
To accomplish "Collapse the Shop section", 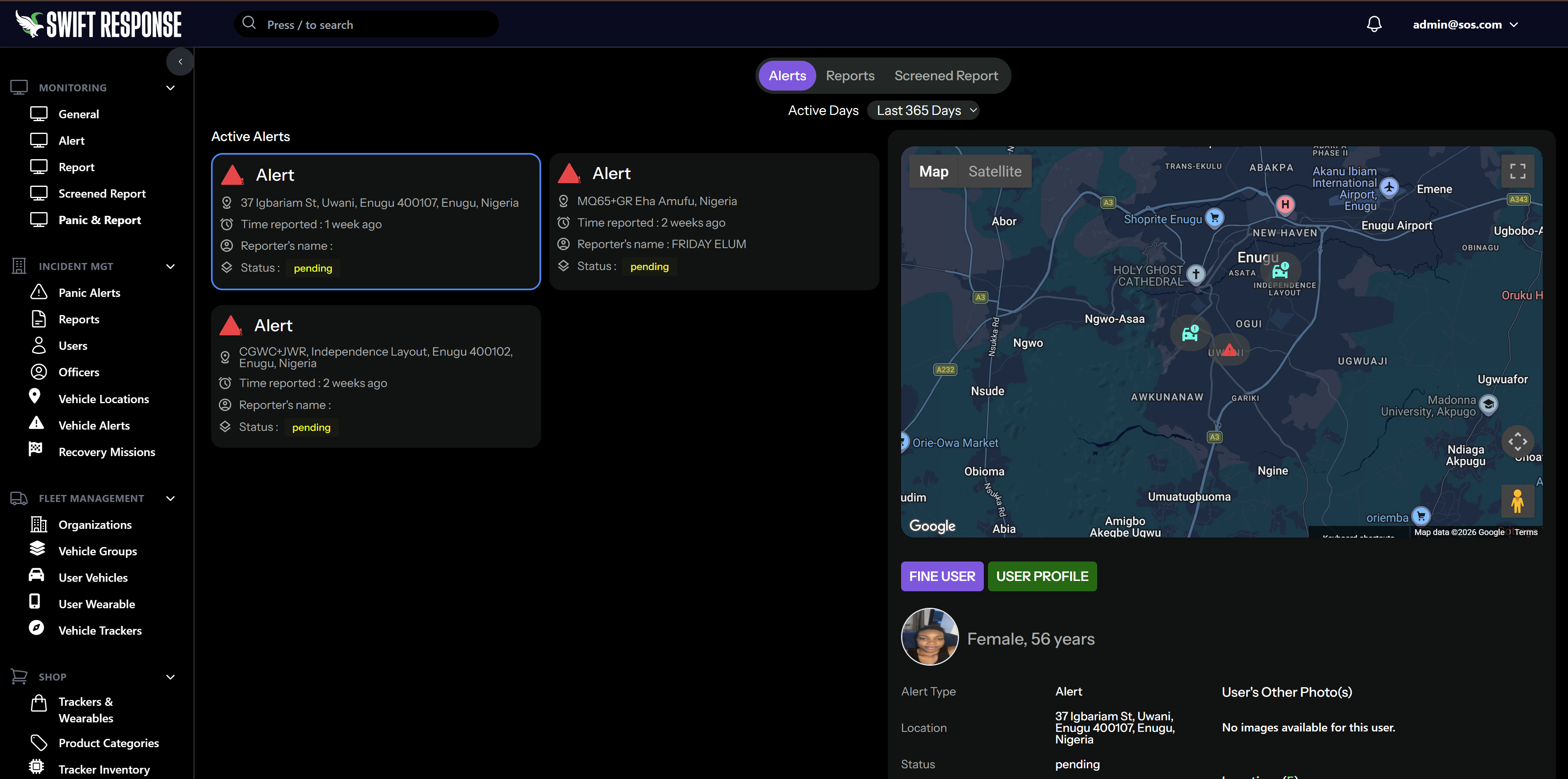I will (x=170, y=677).
